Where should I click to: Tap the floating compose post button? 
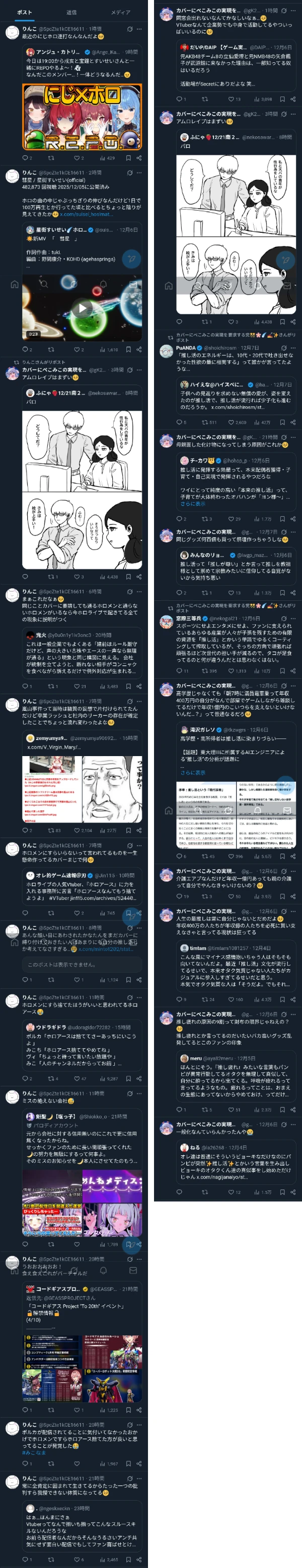(131, 259)
